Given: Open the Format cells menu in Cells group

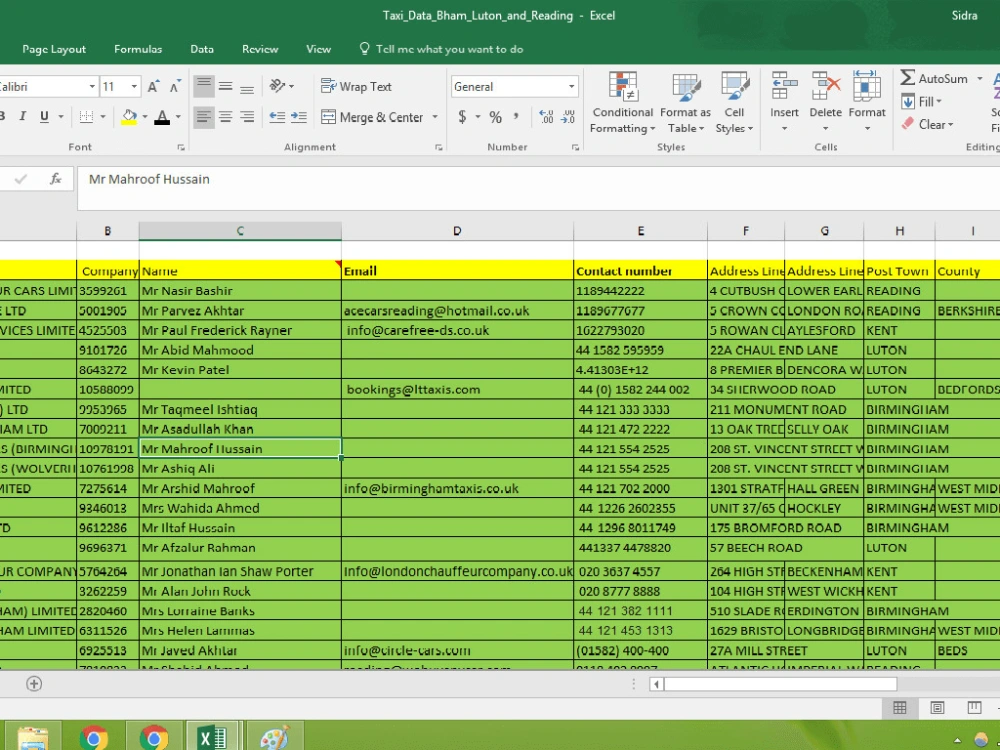Looking at the screenshot, I should point(867,102).
